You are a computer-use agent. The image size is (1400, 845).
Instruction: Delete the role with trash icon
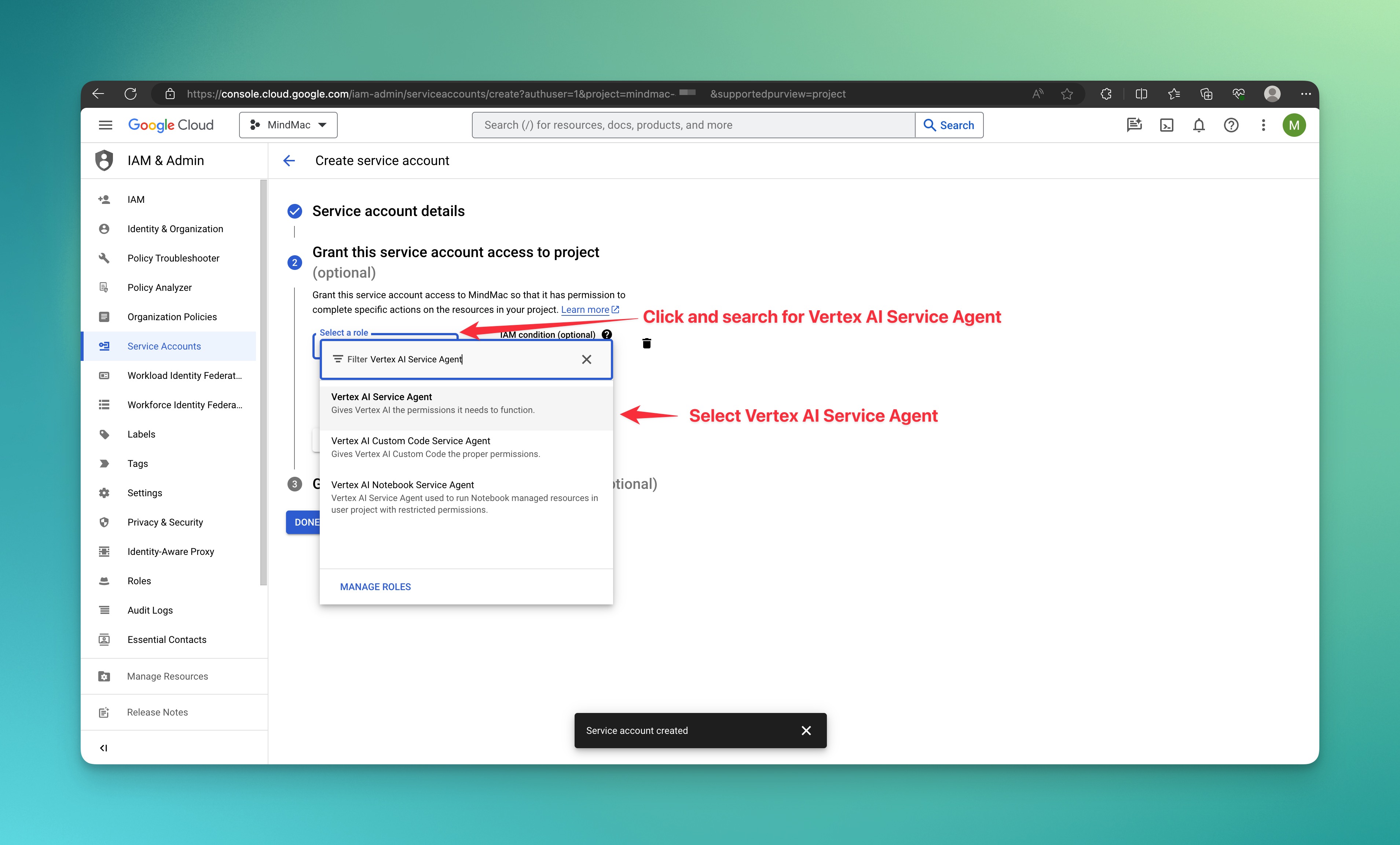pos(646,343)
